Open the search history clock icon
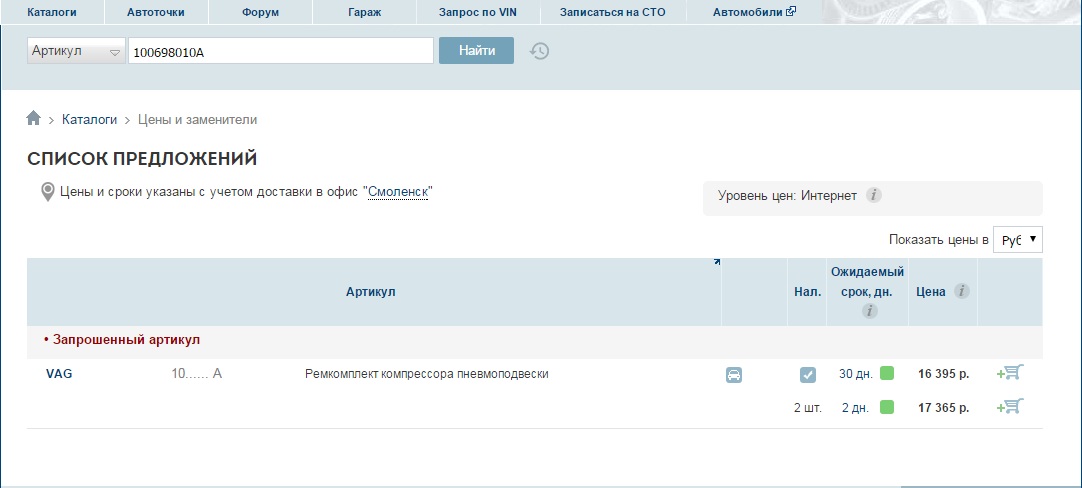1082x488 pixels. pyautogui.click(x=539, y=51)
